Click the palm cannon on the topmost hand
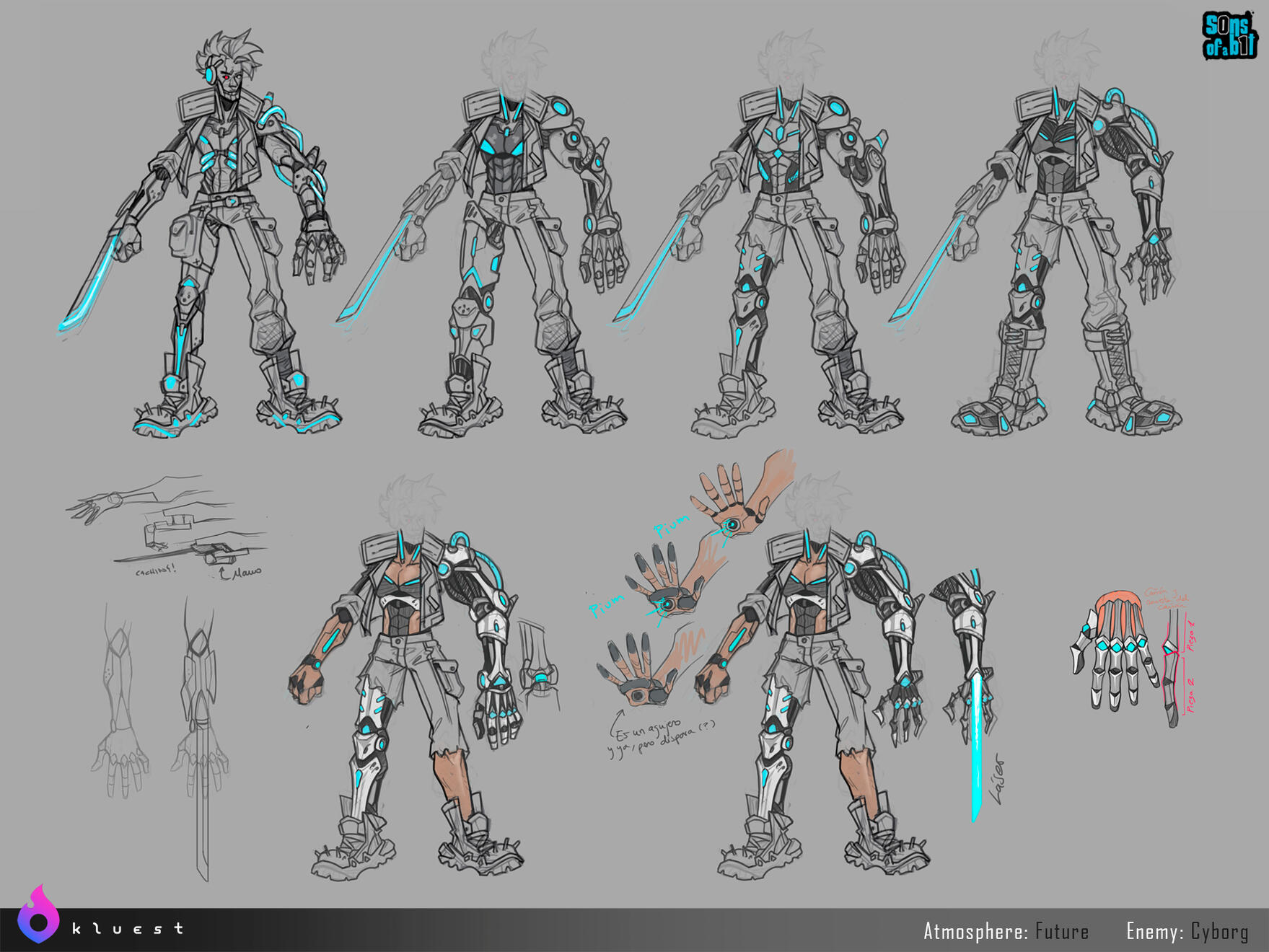The image size is (1269, 952). (x=732, y=525)
